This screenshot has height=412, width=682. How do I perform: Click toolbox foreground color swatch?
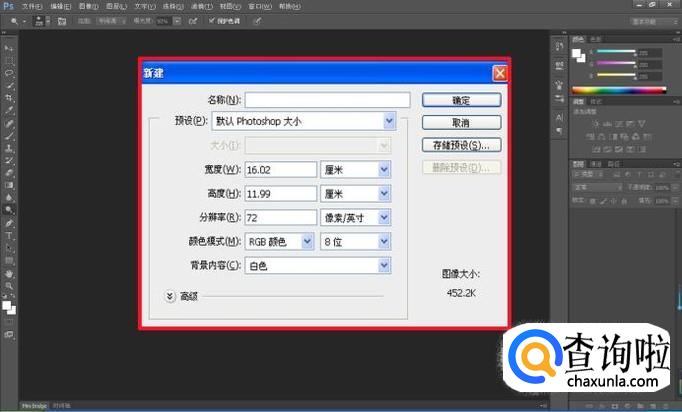(x=7, y=305)
